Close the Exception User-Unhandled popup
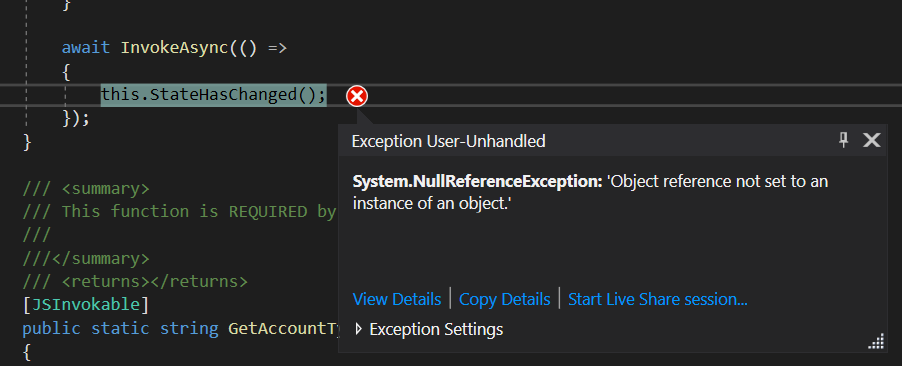Viewport: 902px width, 366px height. click(x=872, y=140)
